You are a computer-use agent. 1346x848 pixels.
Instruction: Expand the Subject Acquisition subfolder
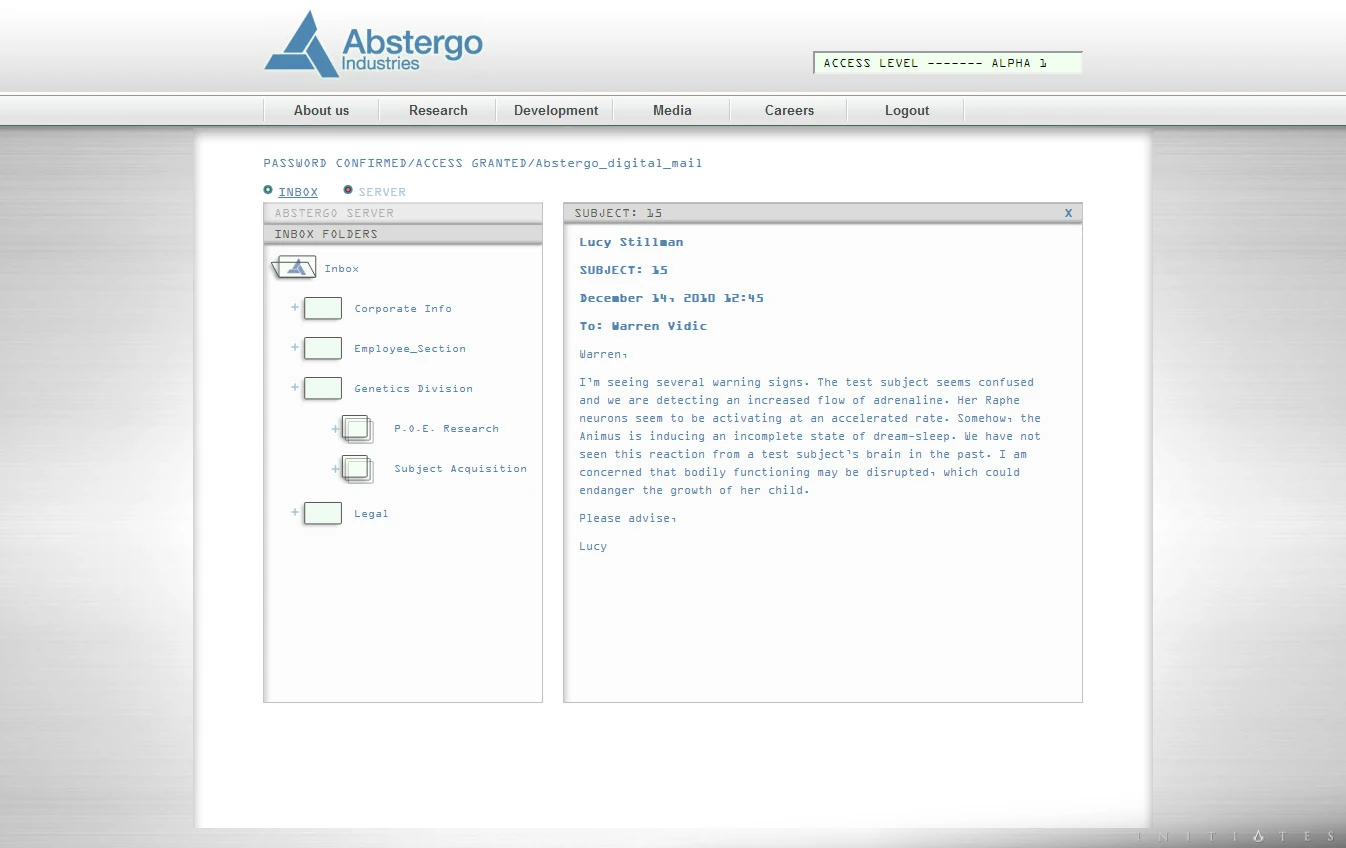335,469
